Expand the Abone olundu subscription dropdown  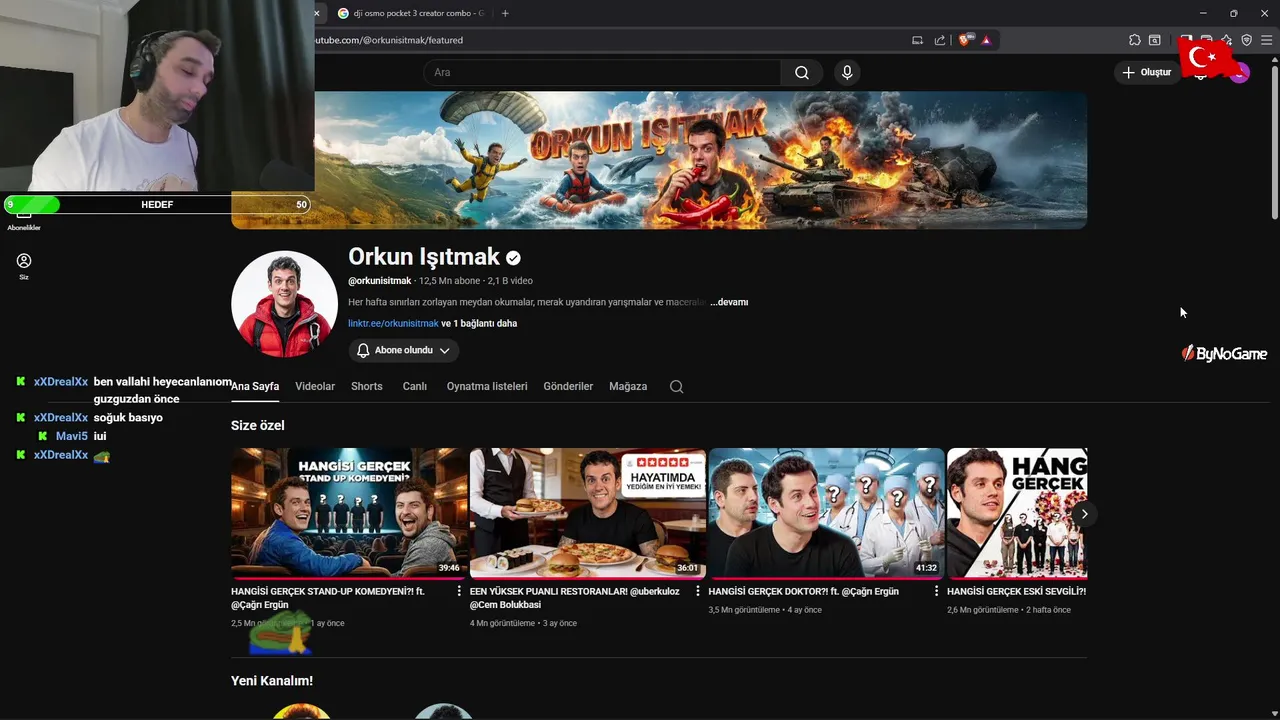pyautogui.click(x=404, y=350)
